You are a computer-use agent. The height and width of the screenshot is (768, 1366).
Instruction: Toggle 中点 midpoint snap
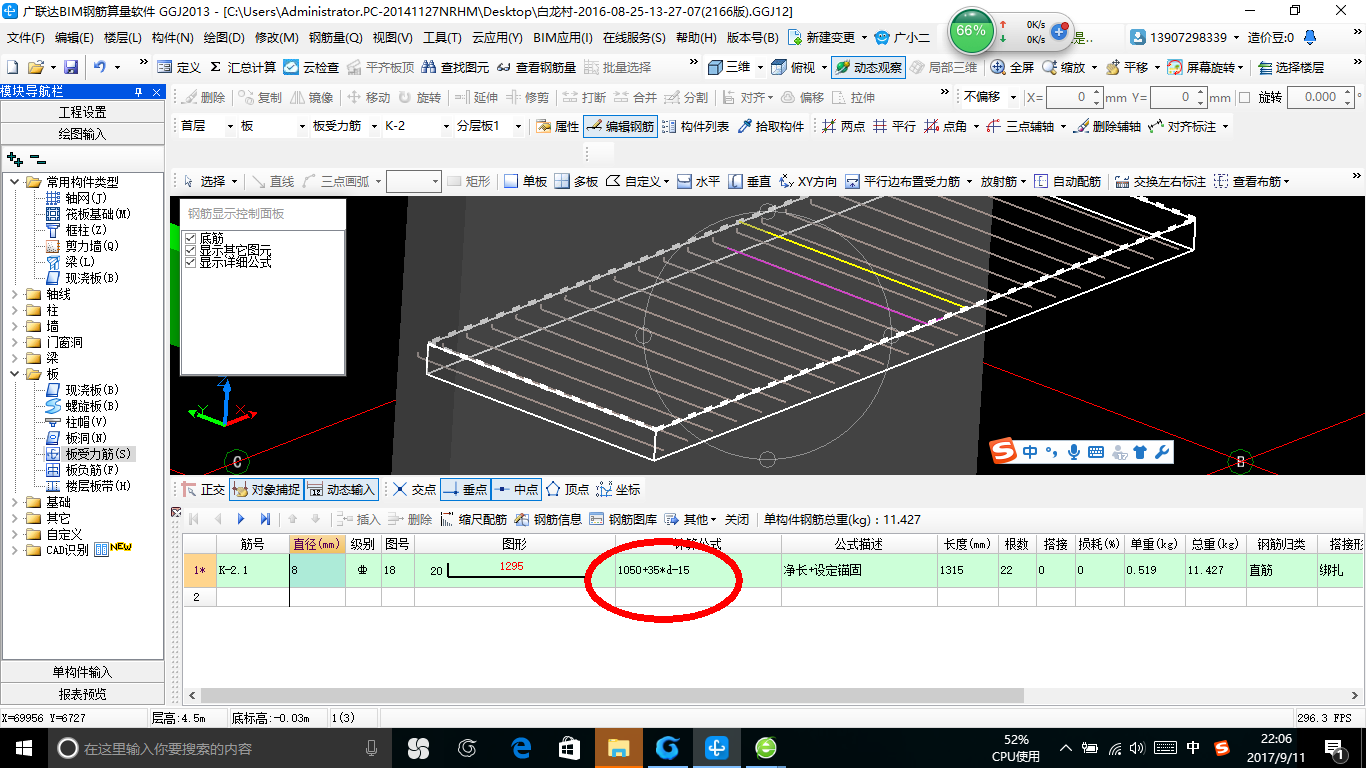516,489
